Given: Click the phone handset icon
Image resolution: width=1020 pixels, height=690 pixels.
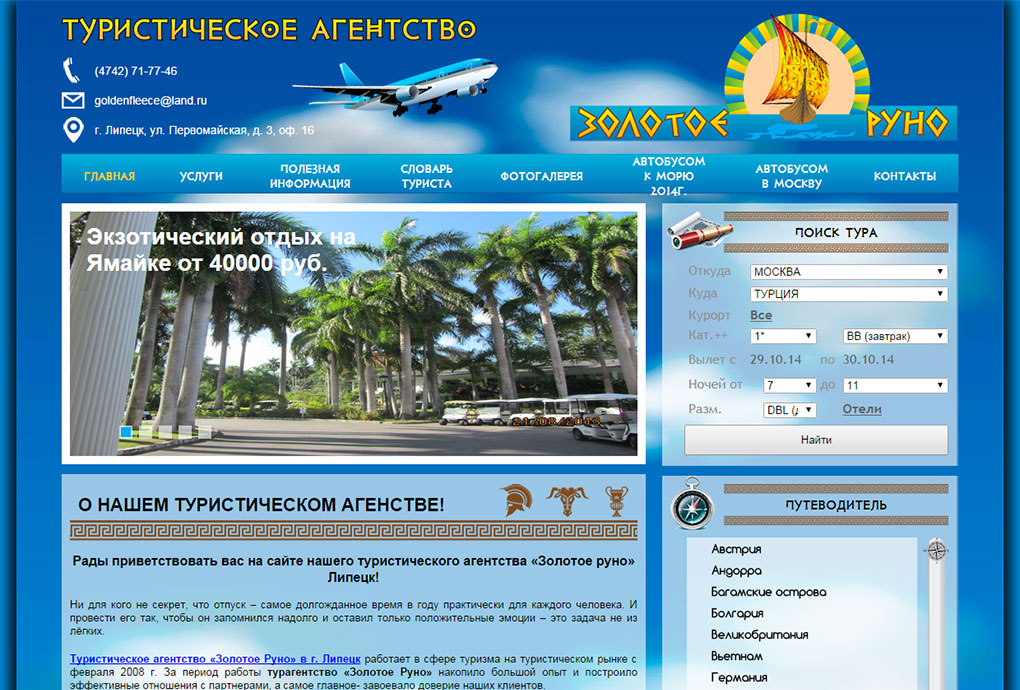Looking at the screenshot, I should pos(72,70).
